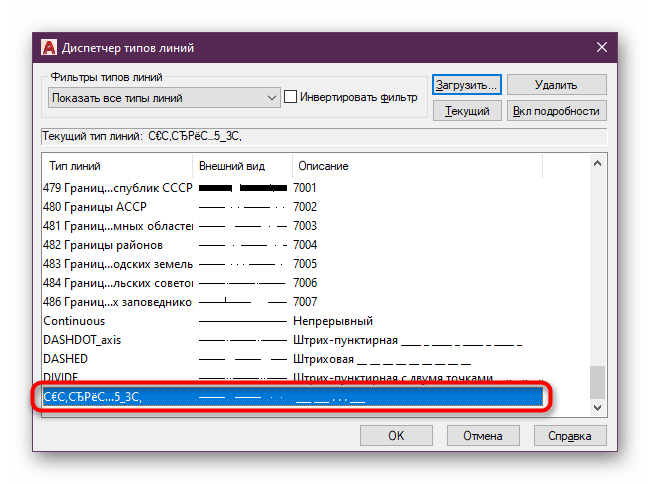Select the DIVIDE linetype row
Screen dimensions: 650x484
tap(292, 377)
